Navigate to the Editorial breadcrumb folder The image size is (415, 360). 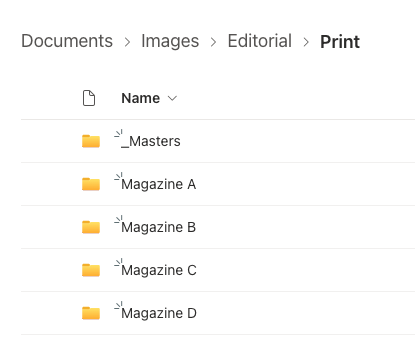tap(260, 41)
